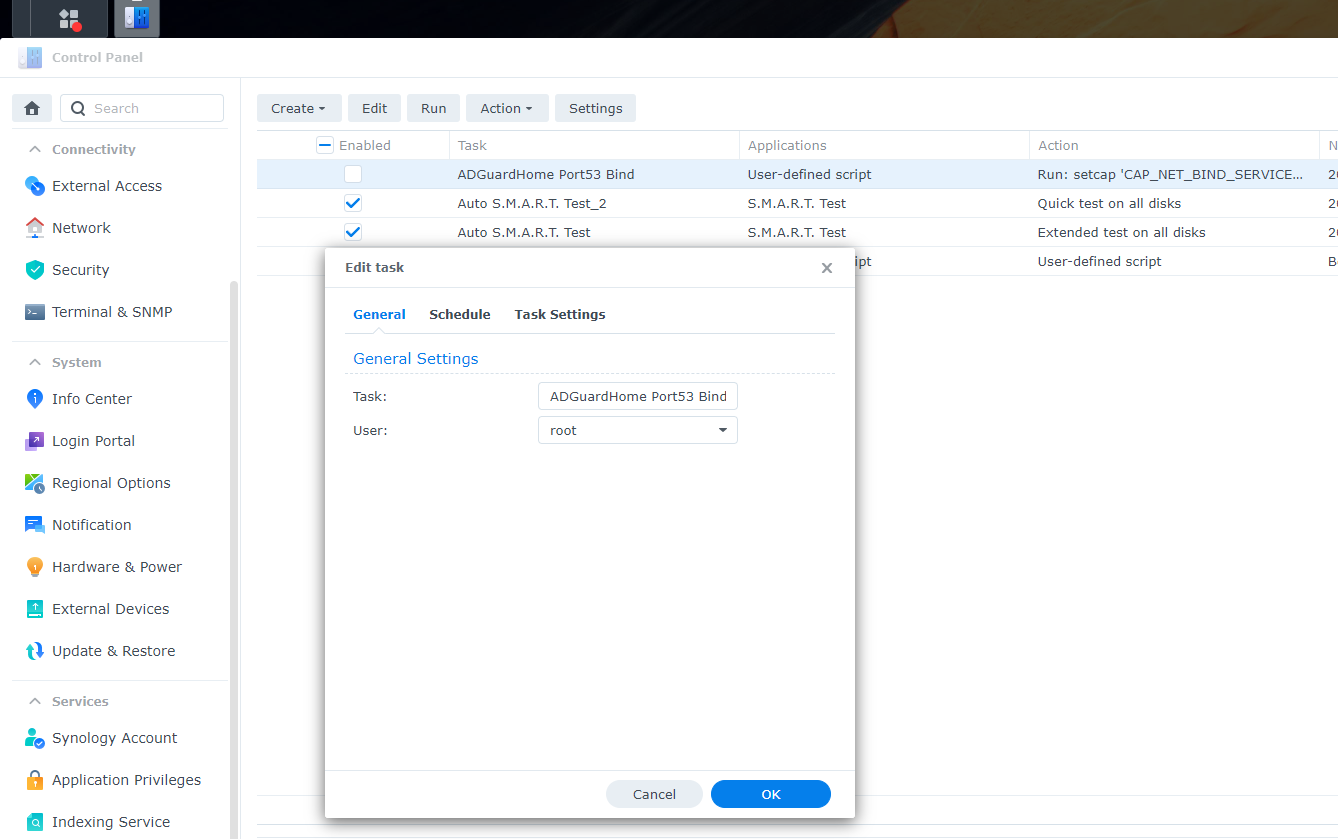
Task: Click the Task name input field
Action: tap(638, 396)
